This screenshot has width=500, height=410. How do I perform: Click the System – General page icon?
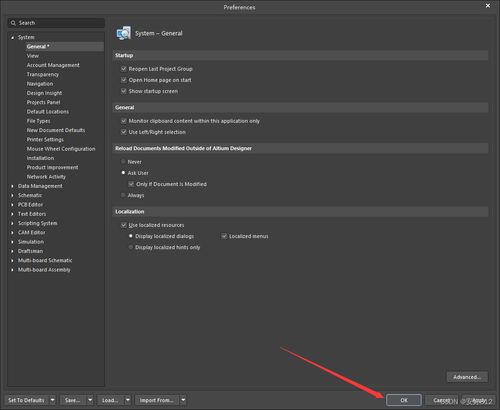(124, 33)
